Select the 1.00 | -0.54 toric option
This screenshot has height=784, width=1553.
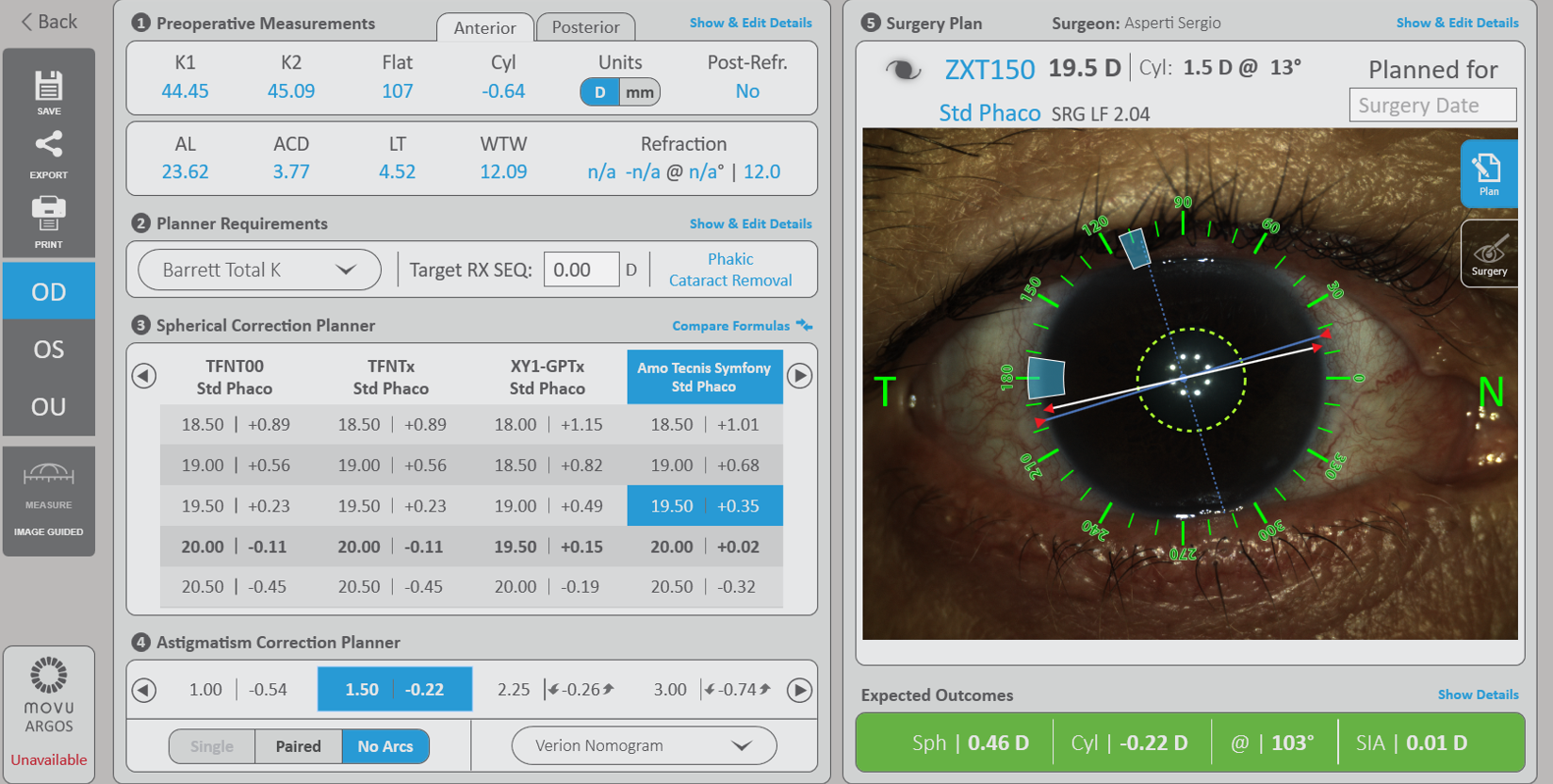(237, 690)
